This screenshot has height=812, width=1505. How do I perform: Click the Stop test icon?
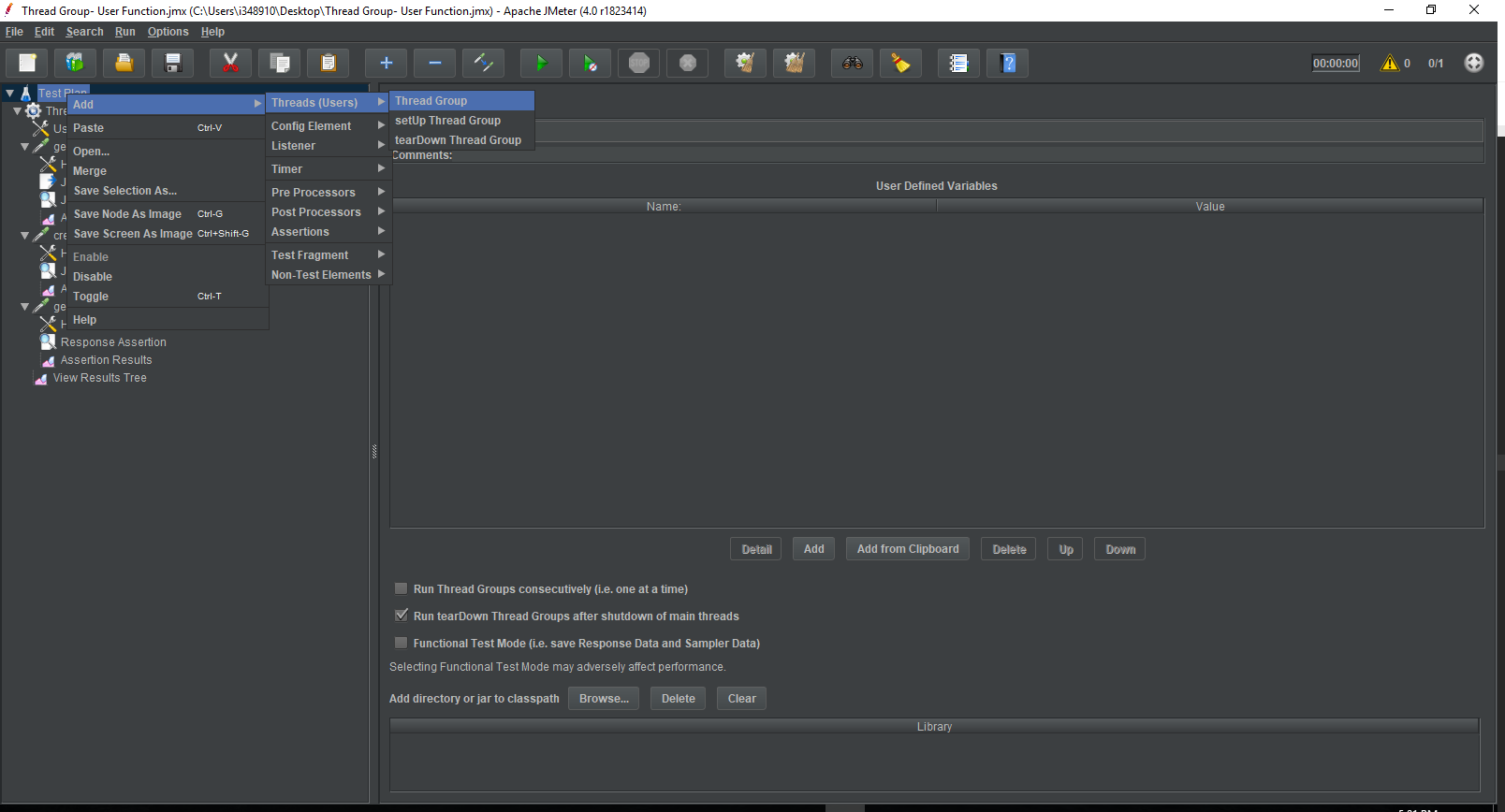(x=638, y=63)
